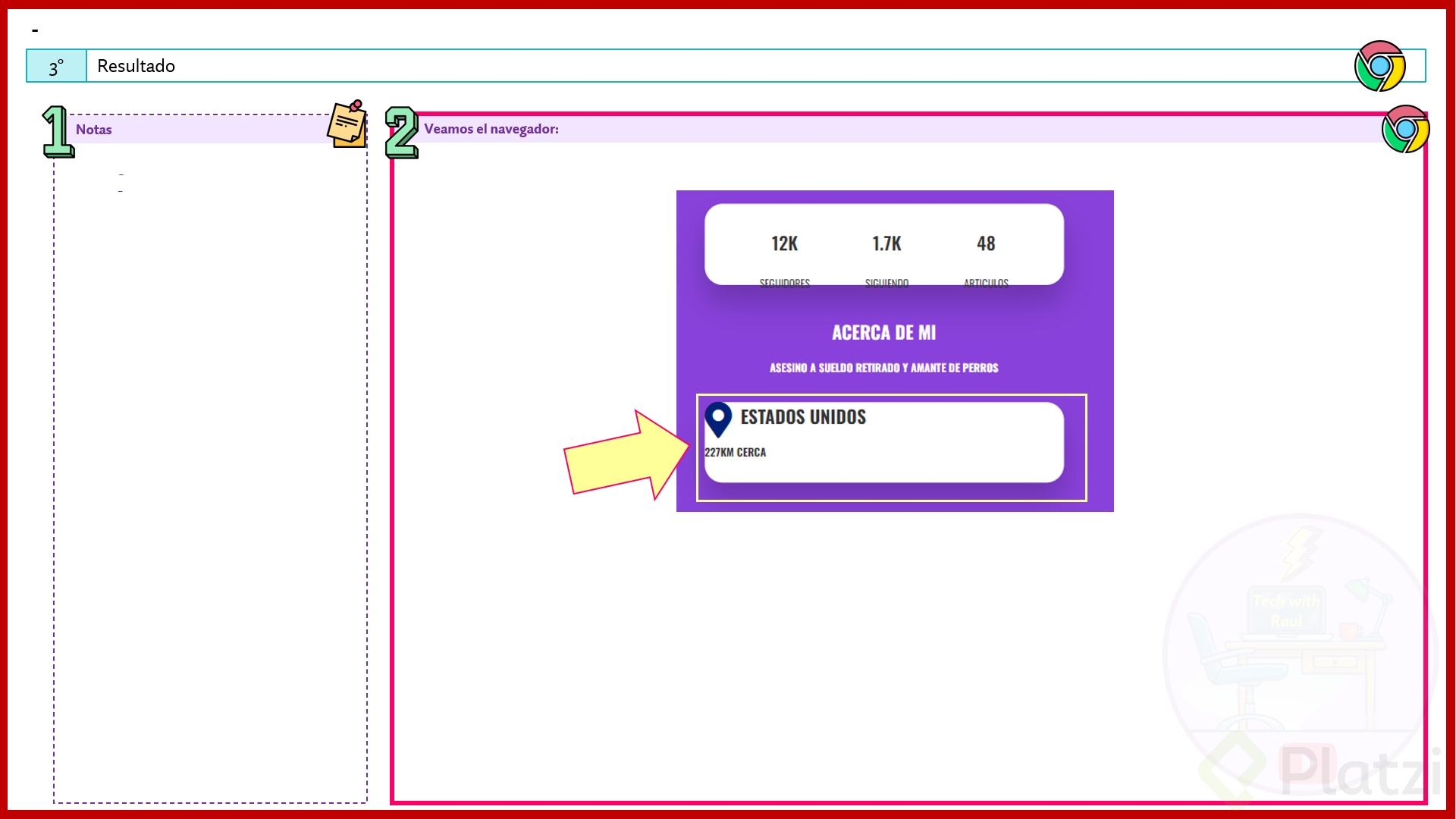This screenshot has width=1456, height=819.
Task: Click the sticky note icon in Notas
Action: 347,124
